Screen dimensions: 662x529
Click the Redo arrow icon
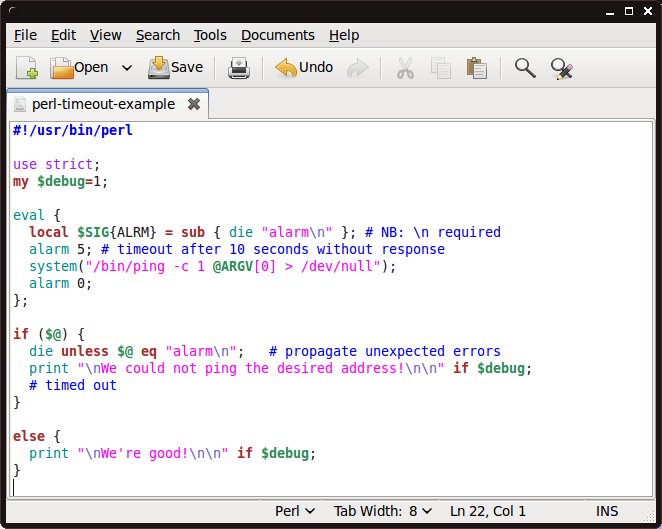pyautogui.click(x=357, y=68)
